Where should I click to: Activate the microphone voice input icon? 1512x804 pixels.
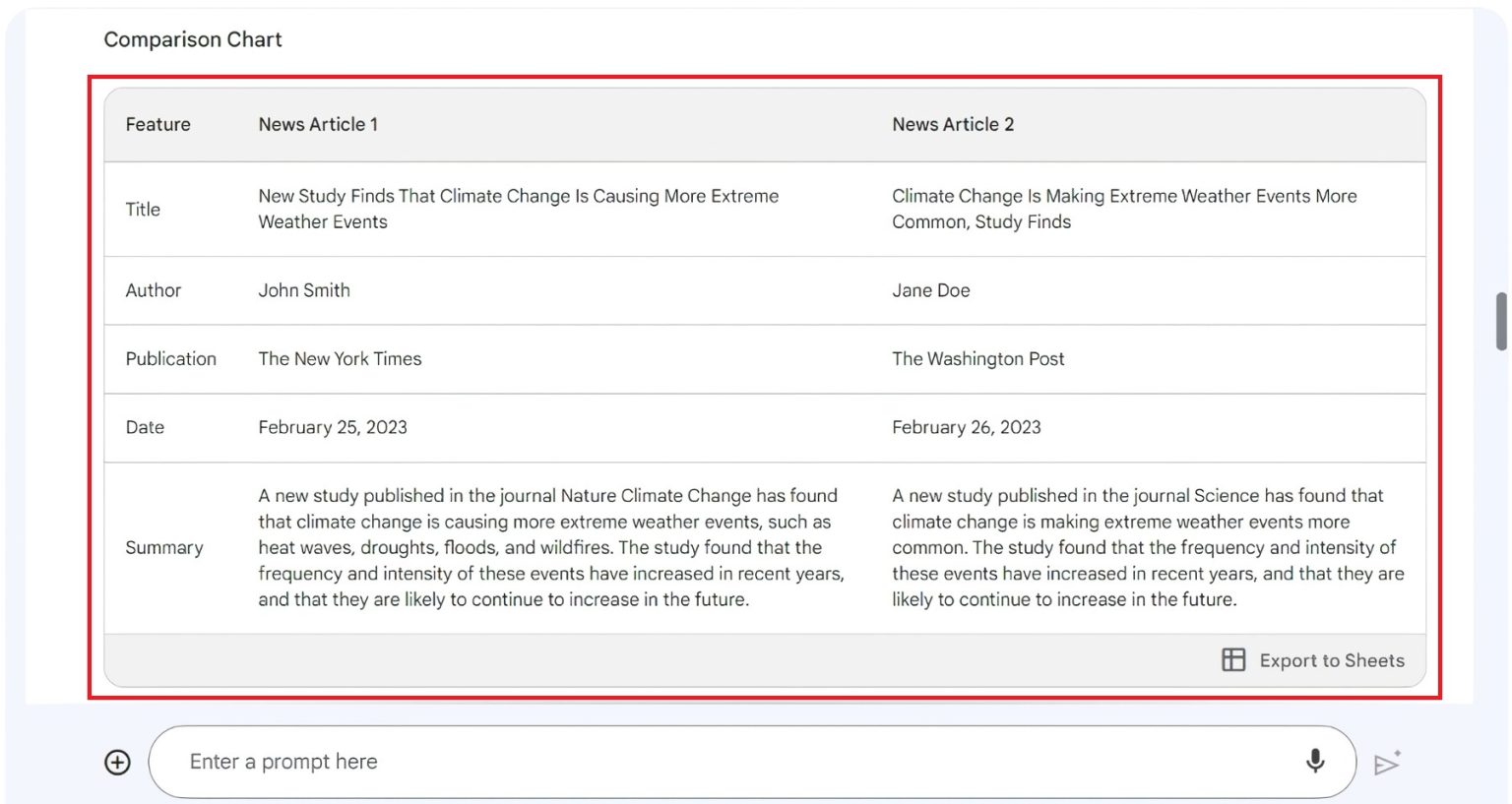(1314, 761)
